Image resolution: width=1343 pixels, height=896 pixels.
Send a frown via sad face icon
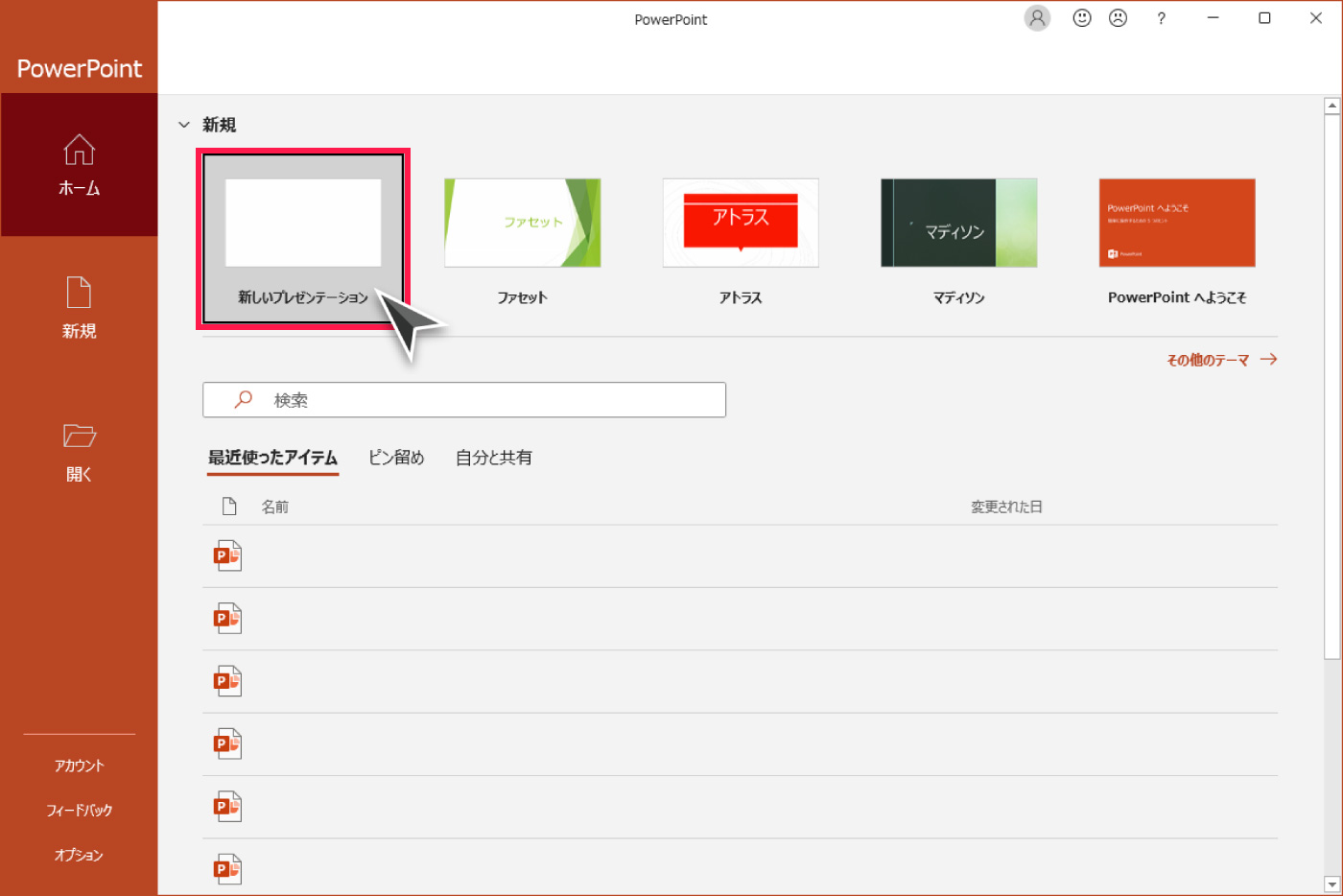[x=1118, y=18]
